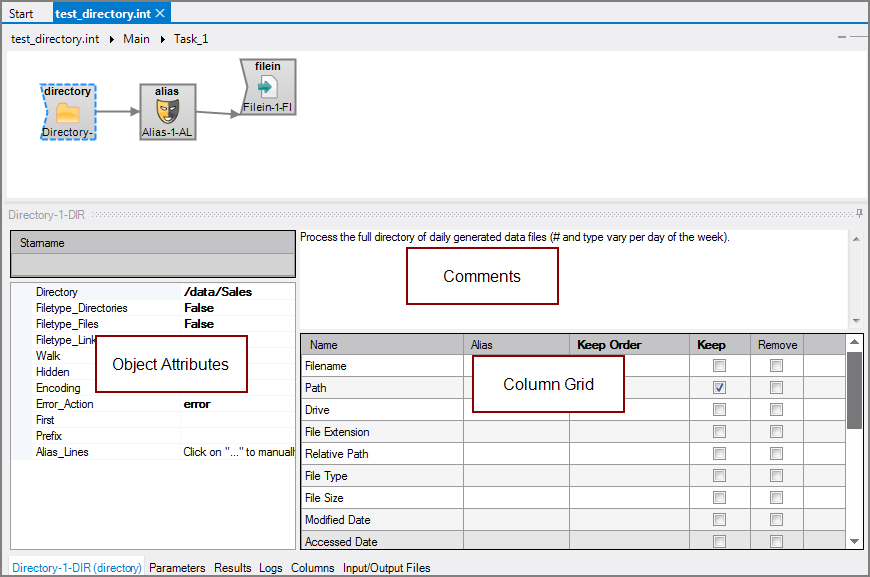Screen dimensions: 870x577
Task: Click the Remove column header
Action: (x=777, y=345)
